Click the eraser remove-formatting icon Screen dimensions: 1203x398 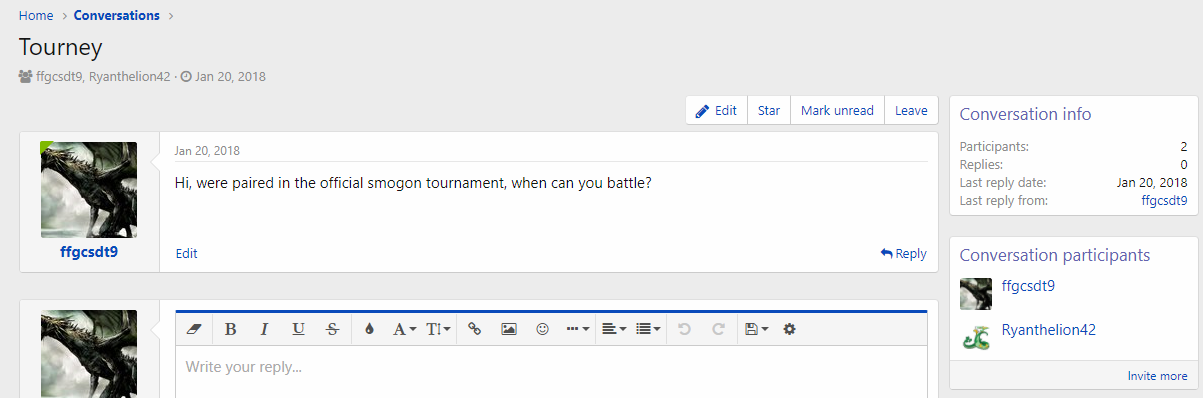[194, 328]
